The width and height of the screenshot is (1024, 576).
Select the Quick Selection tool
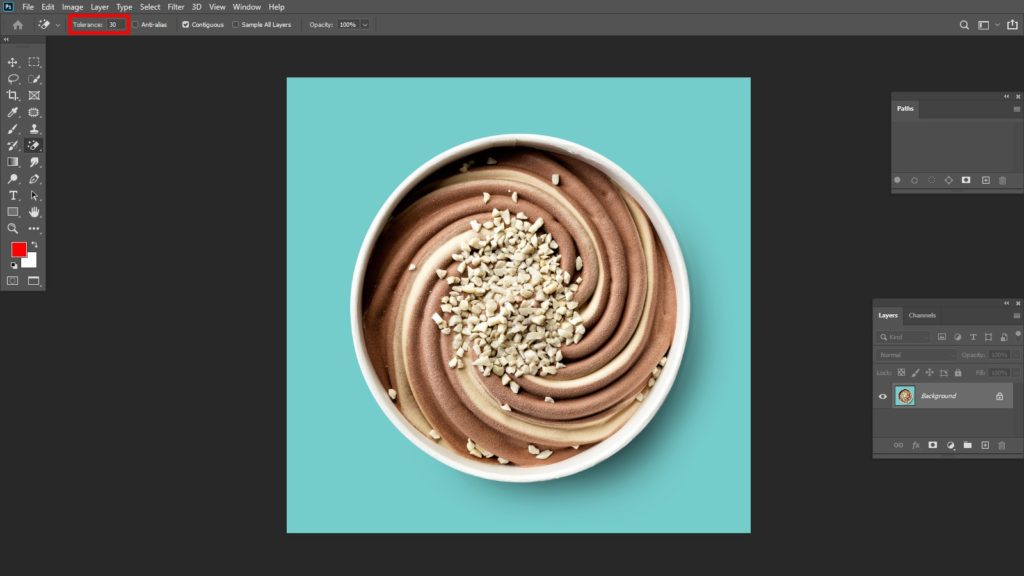tap(34, 79)
